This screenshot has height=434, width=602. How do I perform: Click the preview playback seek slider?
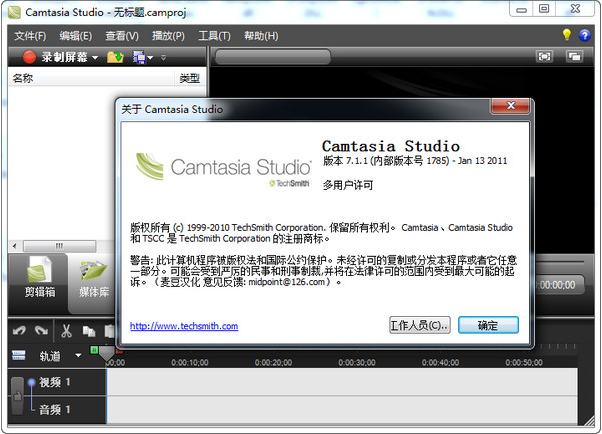click(x=559, y=262)
